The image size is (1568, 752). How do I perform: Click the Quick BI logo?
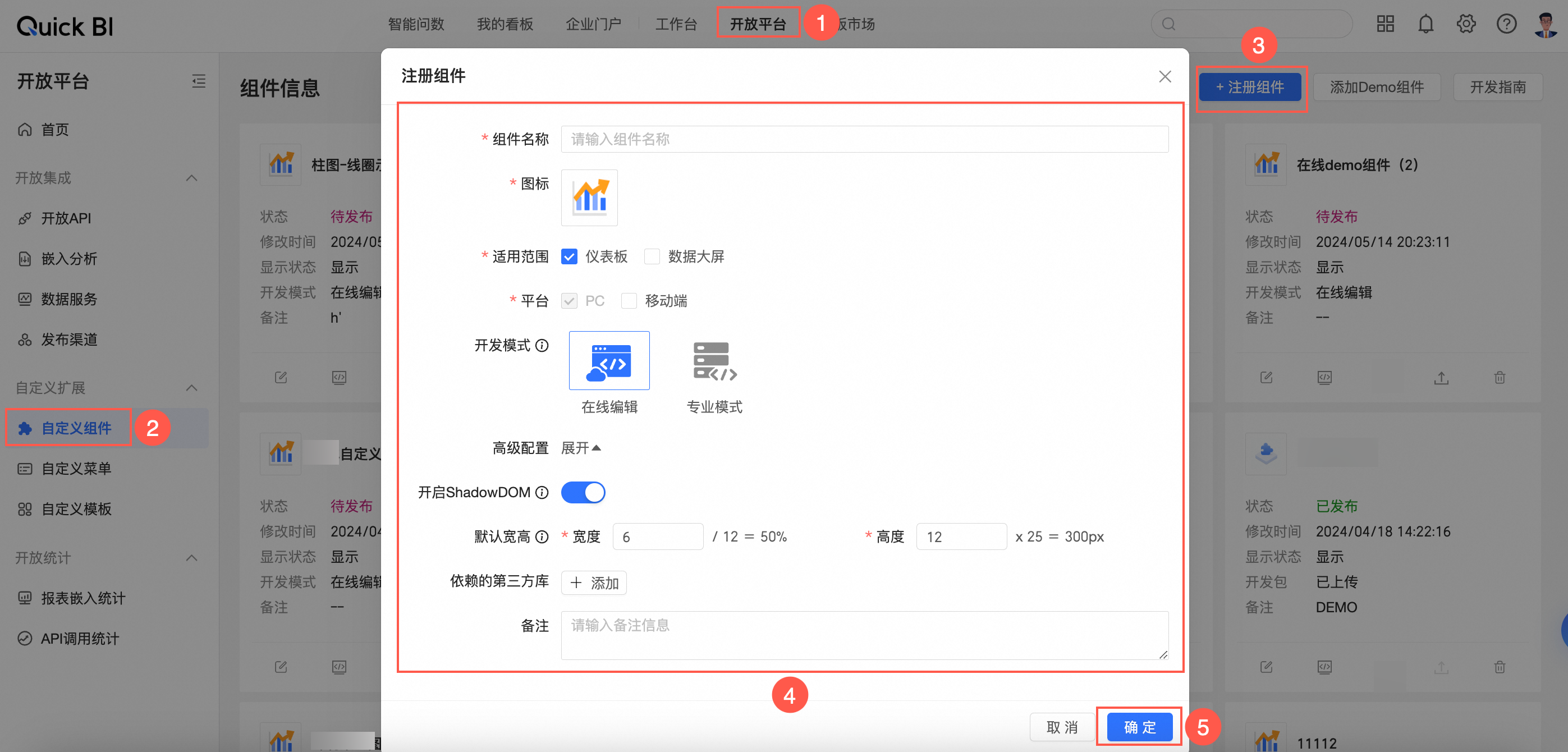65,26
